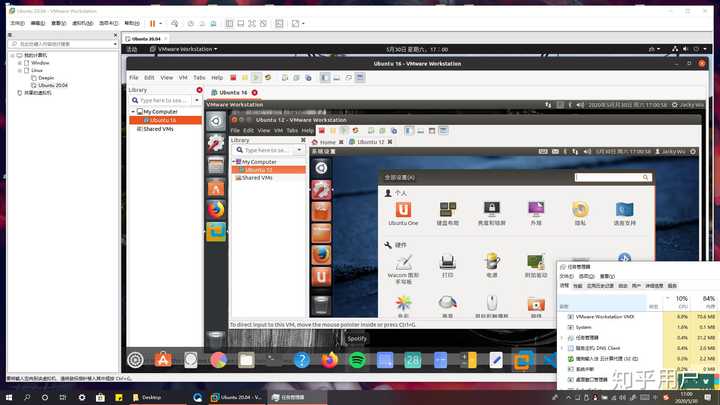720x405 pixels.
Task: Click the outer VMware library search field
Action: tap(60, 44)
